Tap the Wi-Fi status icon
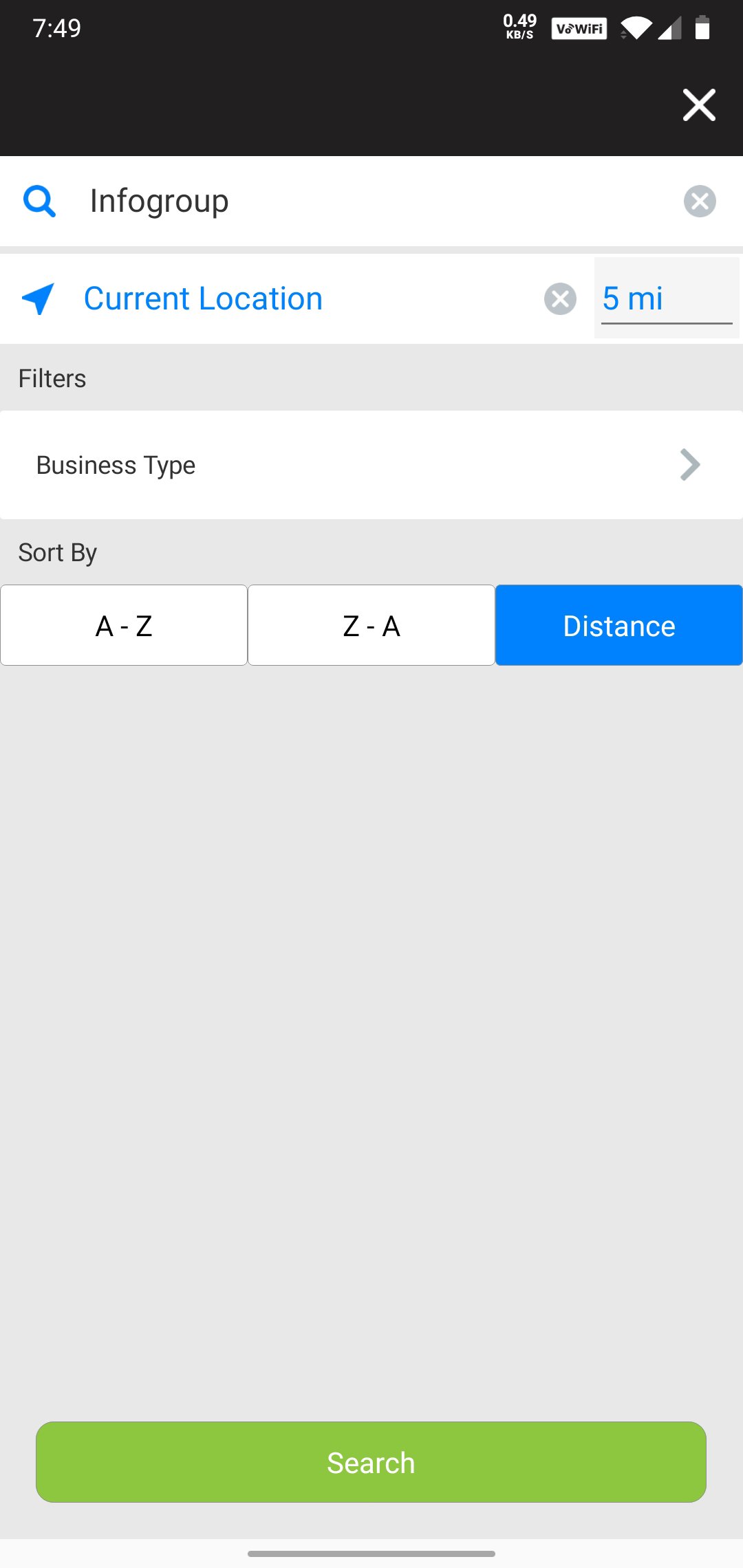 coord(635,28)
